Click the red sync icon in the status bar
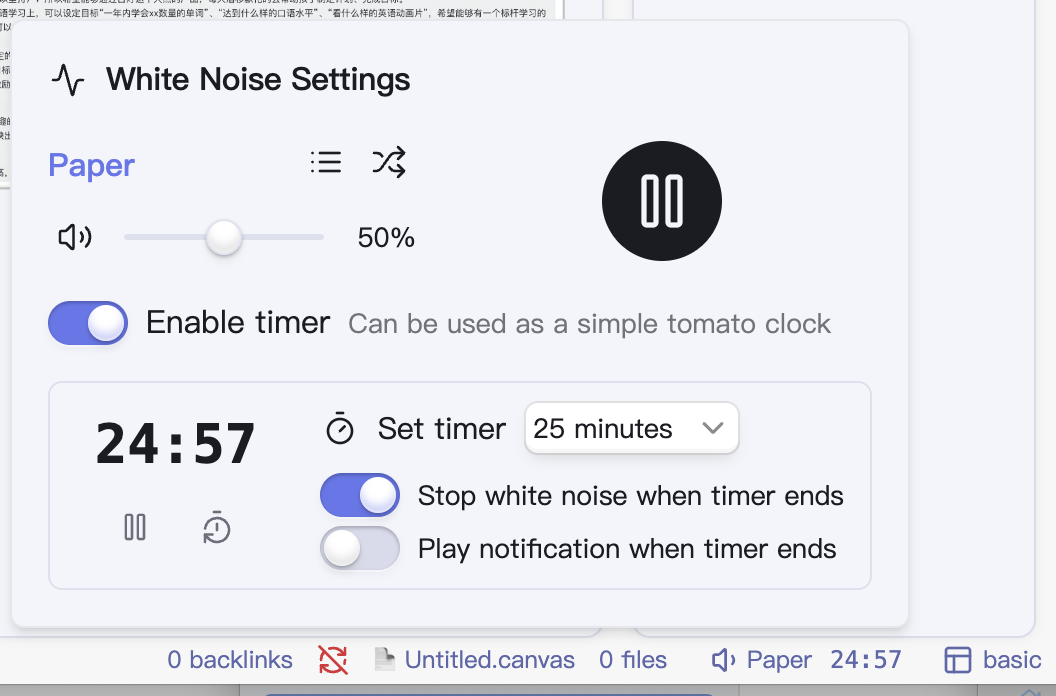This screenshot has width=1056, height=696. click(333, 659)
